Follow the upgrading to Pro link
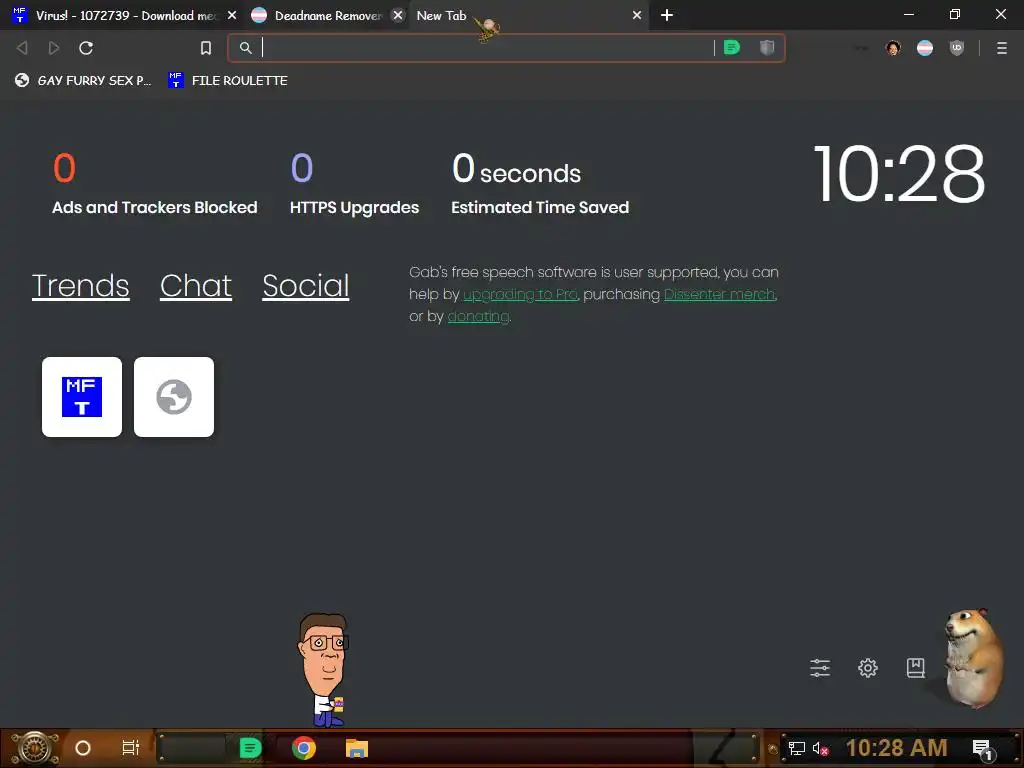1024x768 pixels. point(520,294)
